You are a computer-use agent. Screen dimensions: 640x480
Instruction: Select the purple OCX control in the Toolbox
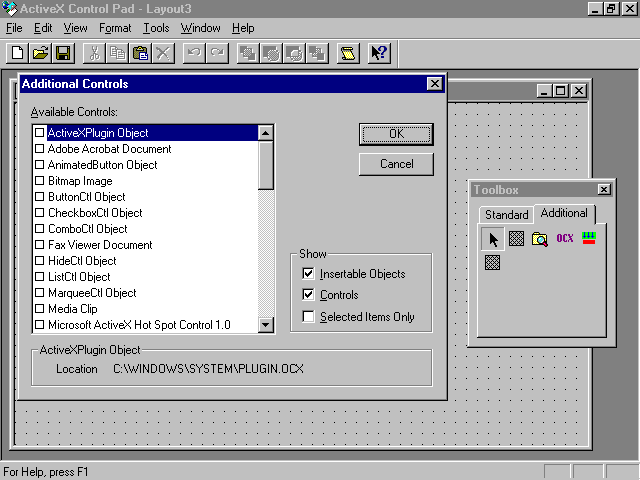pyautogui.click(x=565, y=239)
